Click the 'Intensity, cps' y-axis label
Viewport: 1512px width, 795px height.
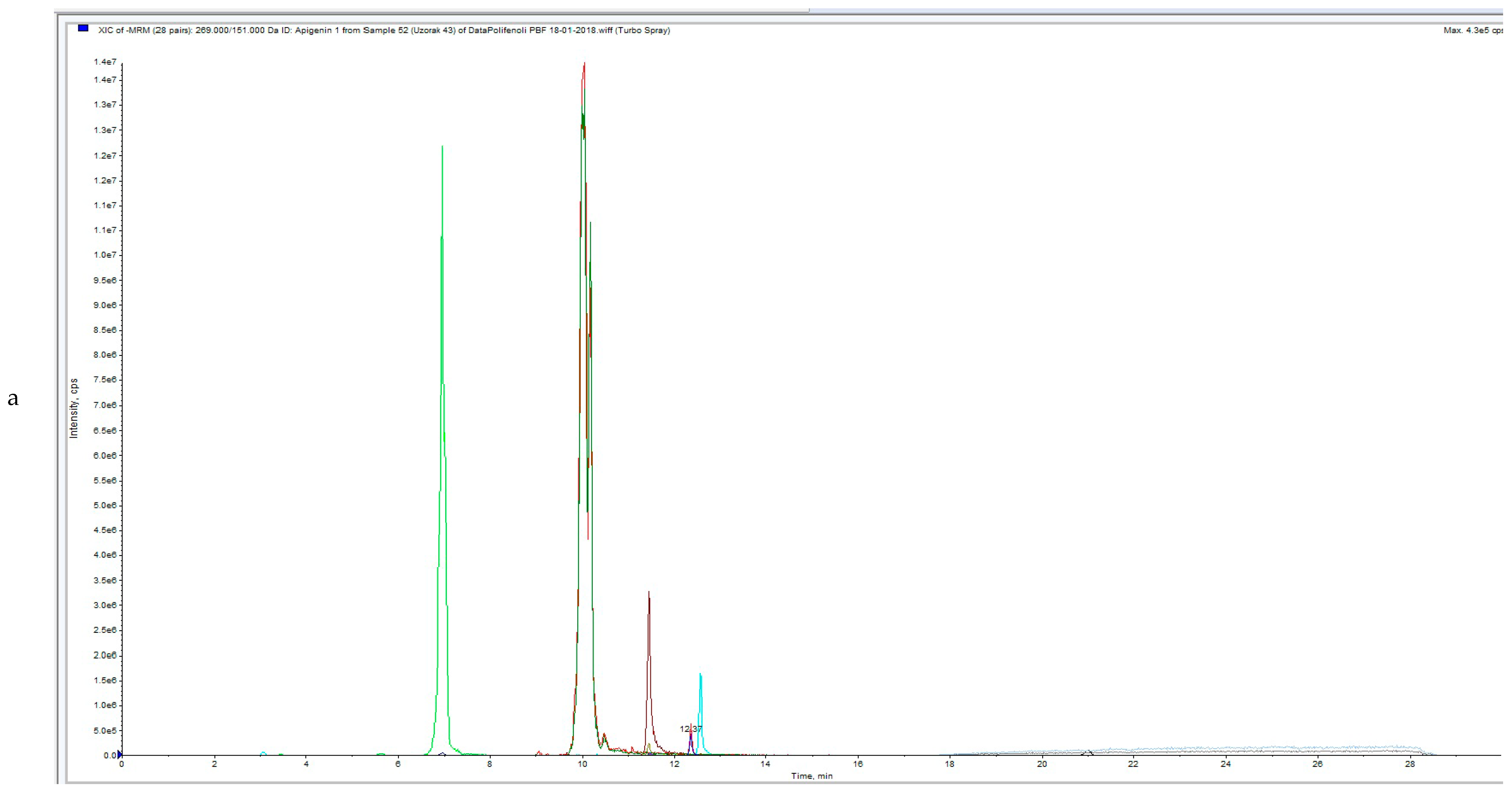point(74,408)
